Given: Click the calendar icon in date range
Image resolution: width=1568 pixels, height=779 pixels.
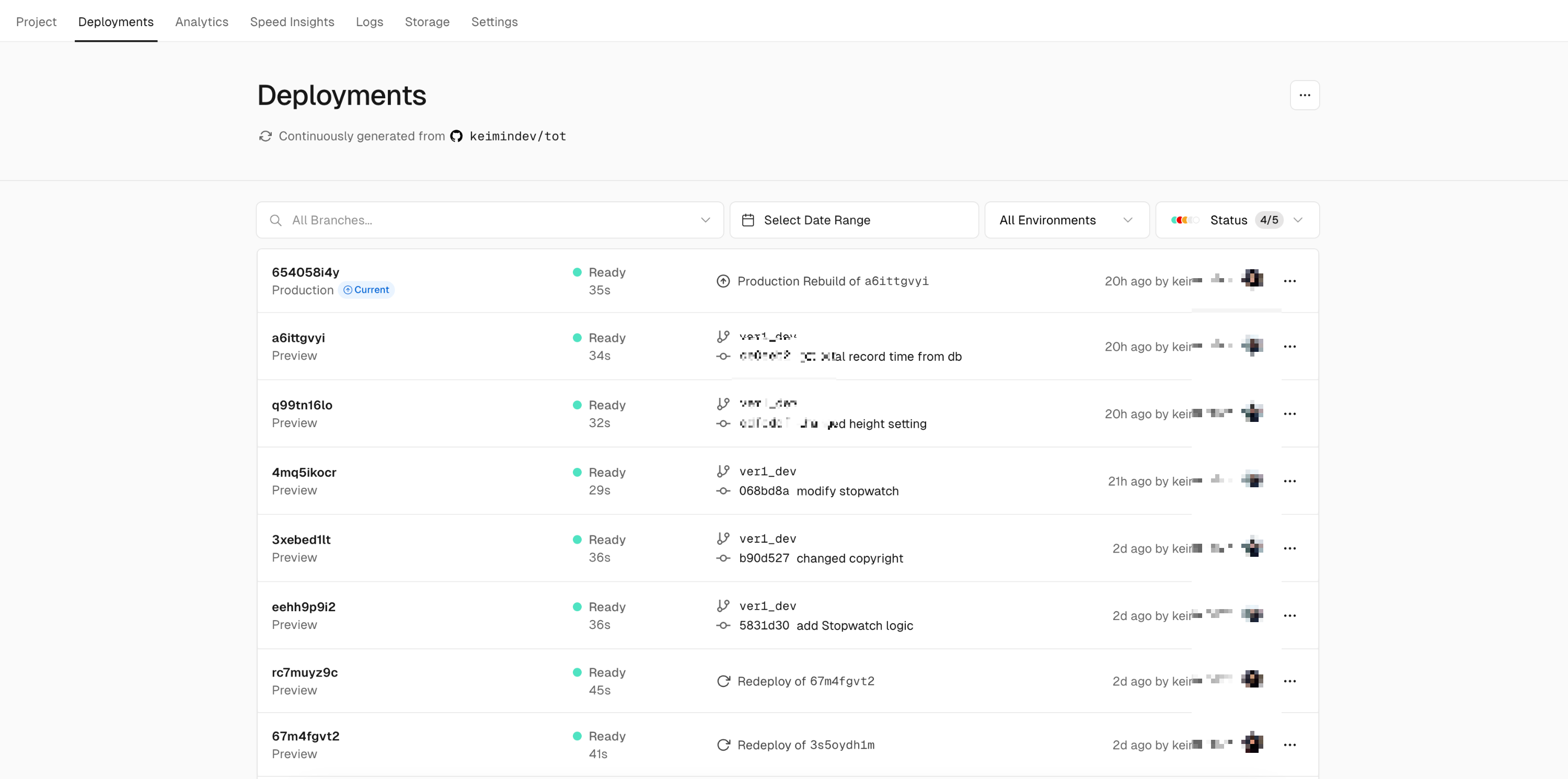Looking at the screenshot, I should pyautogui.click(x=748, y=220).
